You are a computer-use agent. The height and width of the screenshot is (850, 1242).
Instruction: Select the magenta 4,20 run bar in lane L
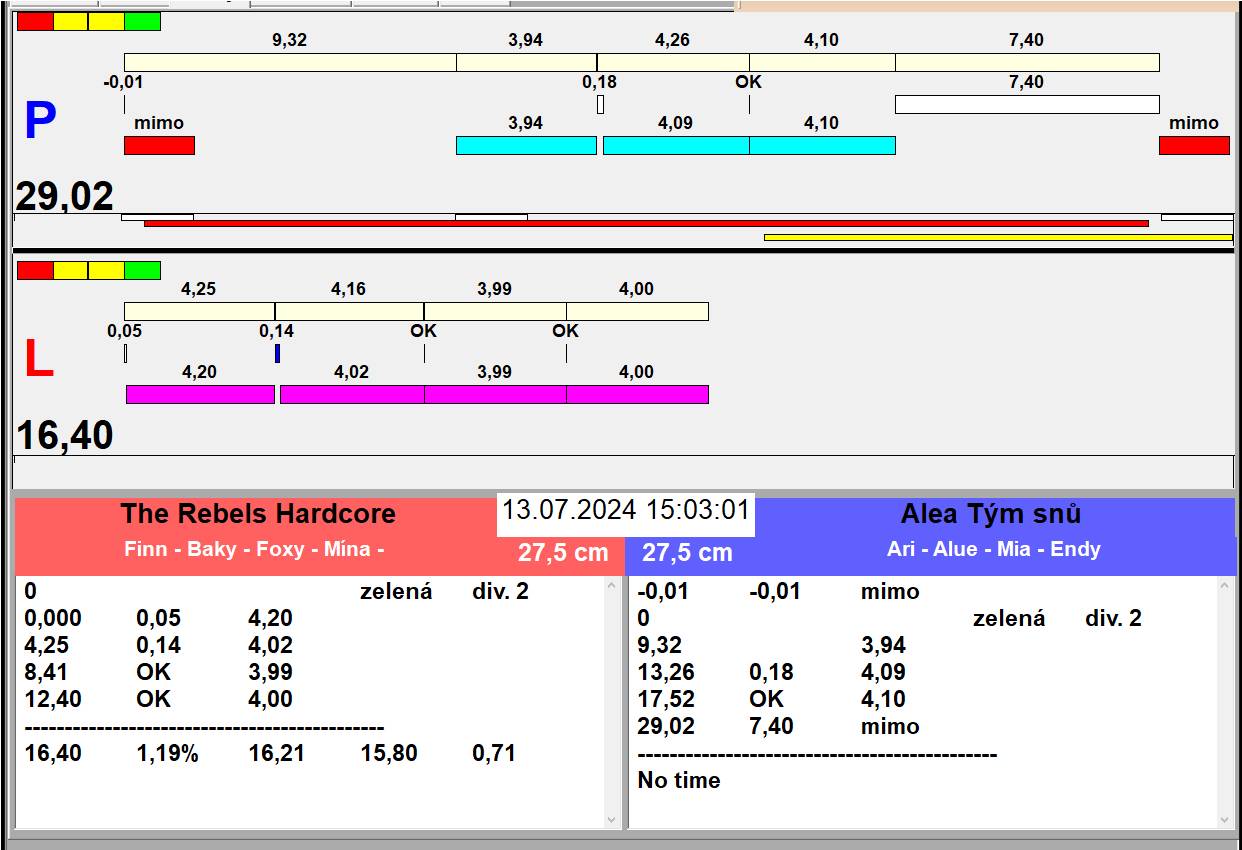tap(200, 394)
